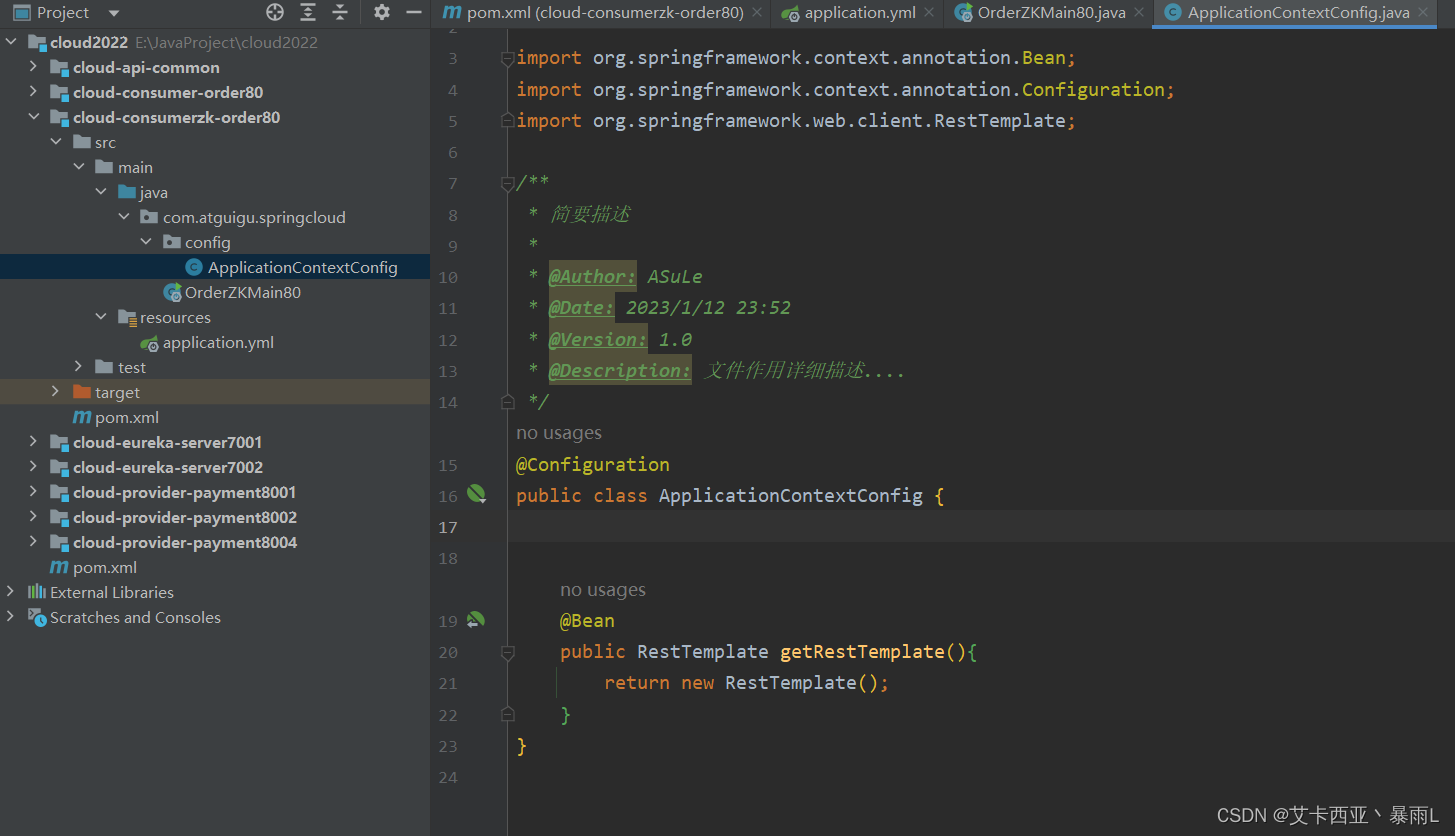Toggle the fold marker on line 3 imports
This screenshot has width=1455, height=836.
point(508,58)
